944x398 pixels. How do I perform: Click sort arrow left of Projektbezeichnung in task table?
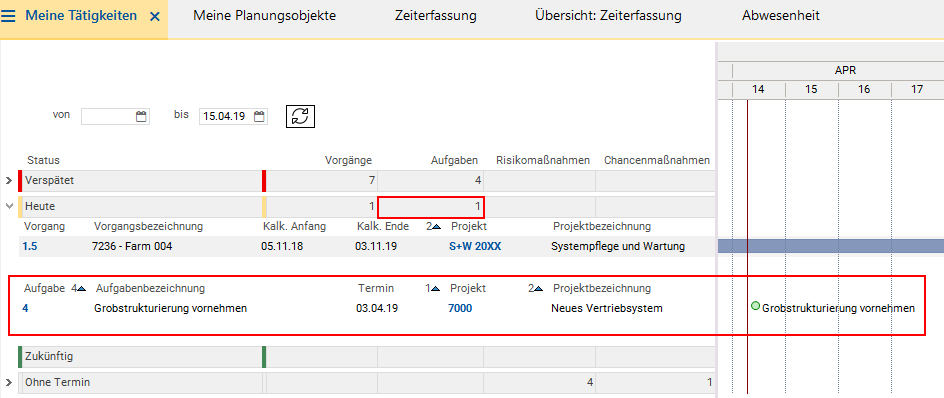pyautogui.click(x=538, y=288)
